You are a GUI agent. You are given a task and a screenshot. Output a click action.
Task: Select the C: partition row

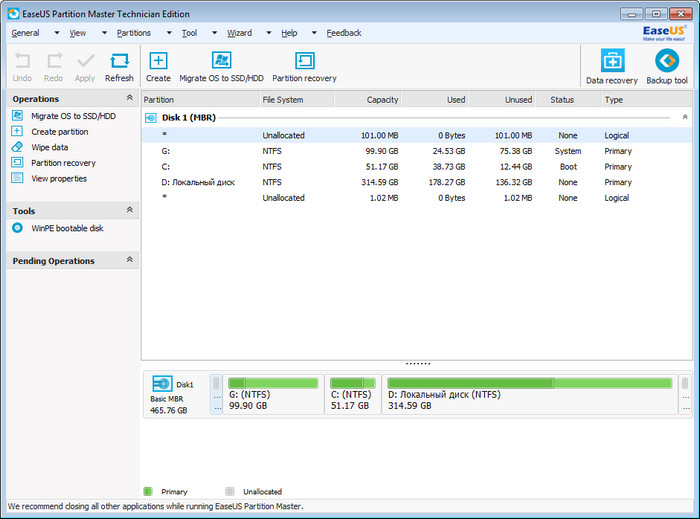point(417,166)
